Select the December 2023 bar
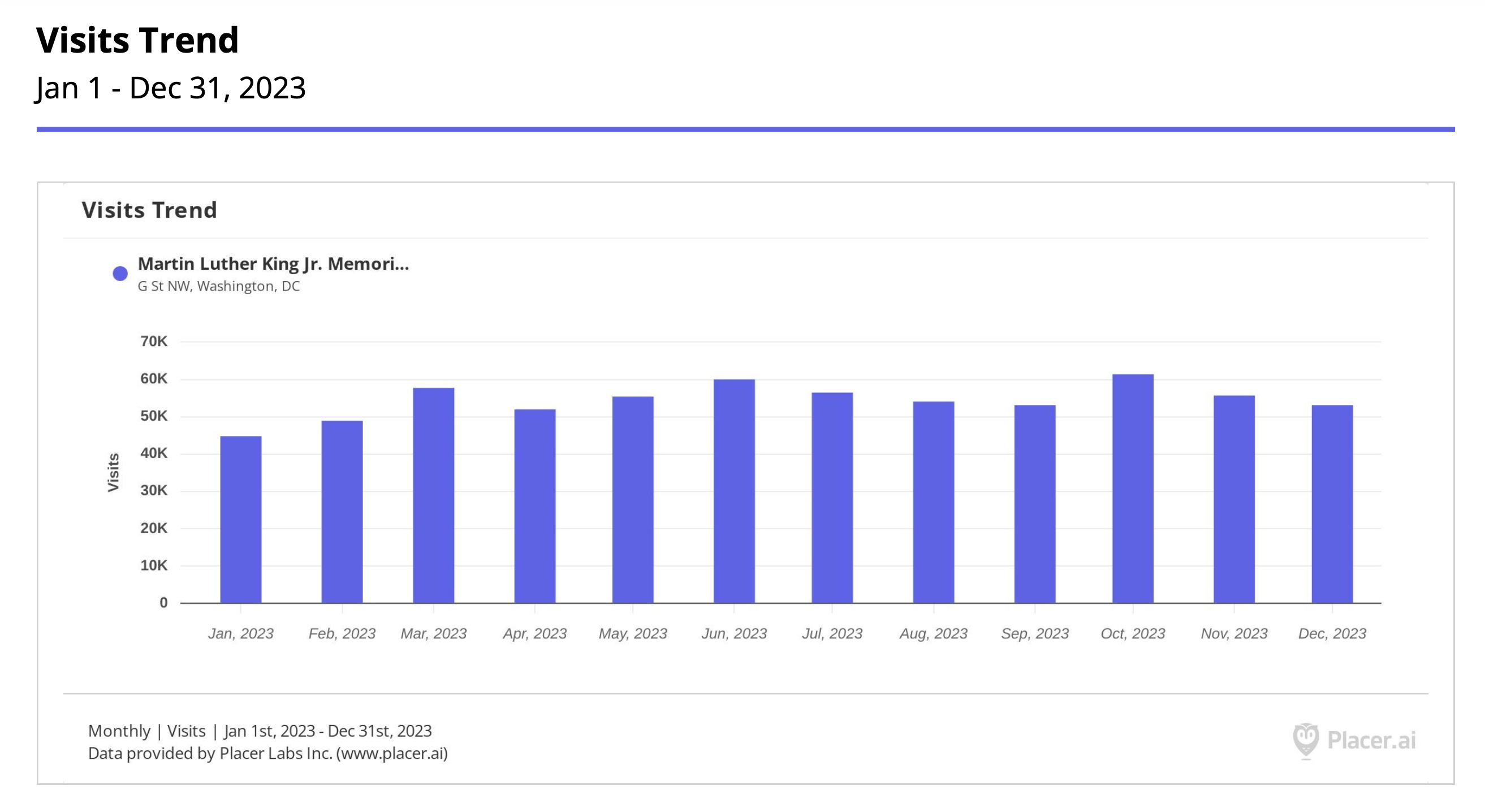Image resolution: width=1485 pixels, height=812 pixels. click(x=1332, y=504)
